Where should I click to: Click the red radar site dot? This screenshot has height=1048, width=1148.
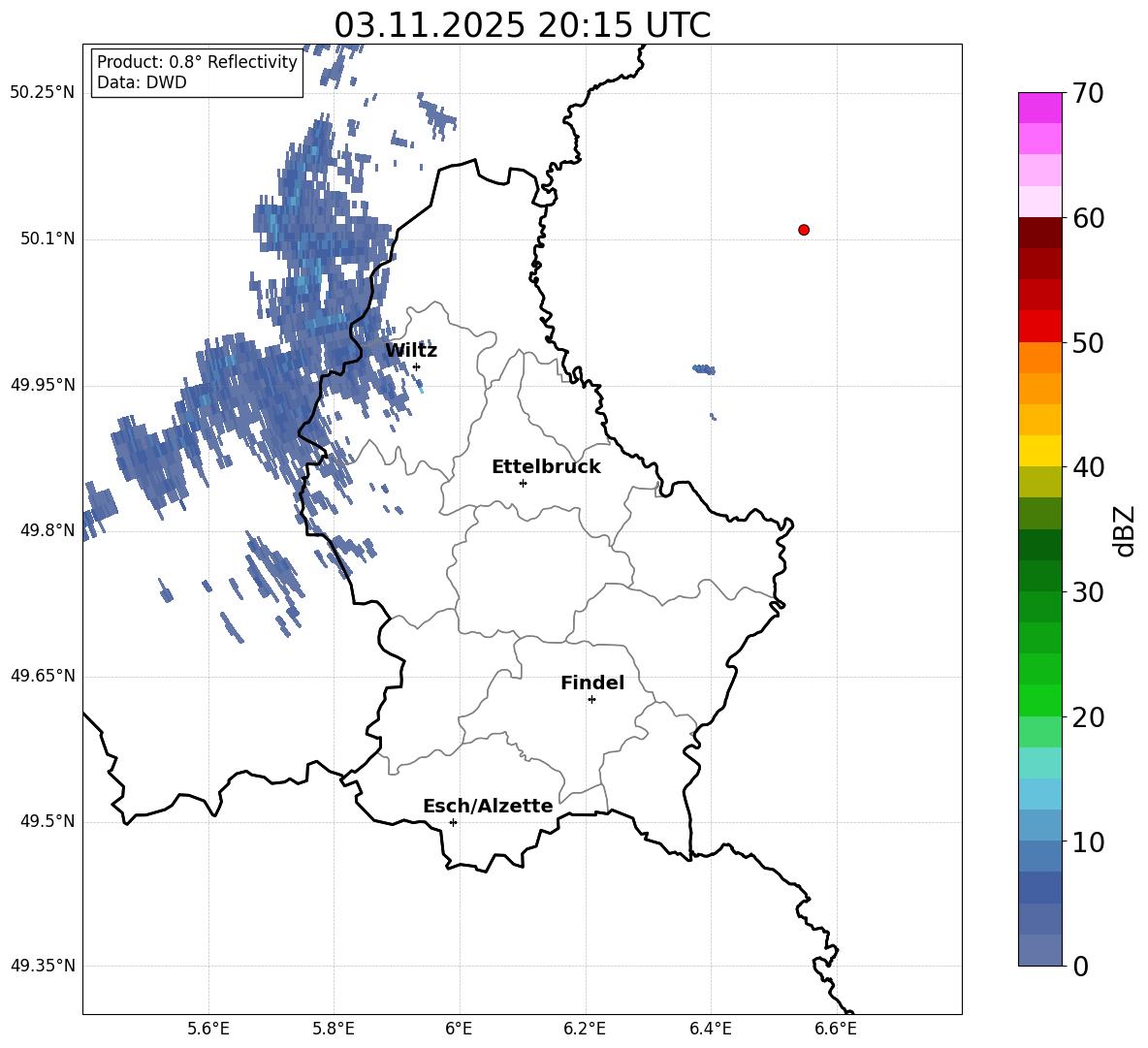pos(804,230)
